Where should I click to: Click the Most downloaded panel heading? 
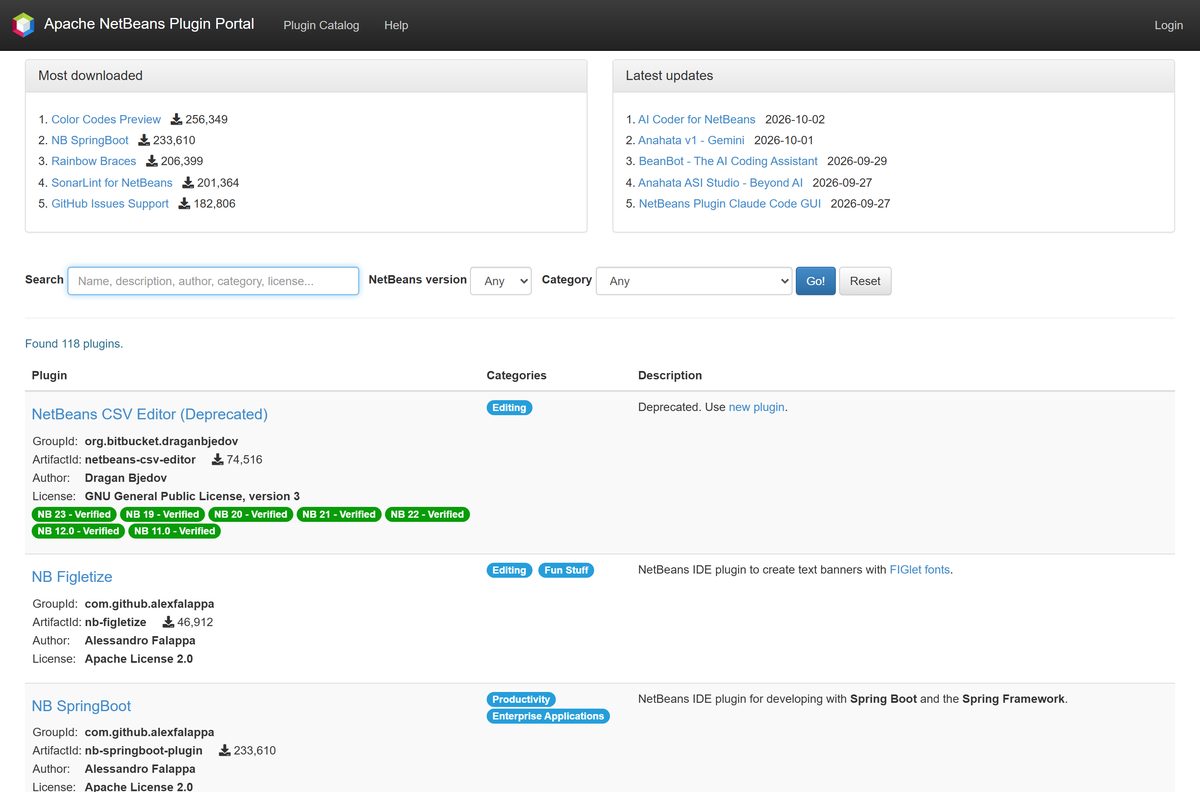[x=306, y=76]
